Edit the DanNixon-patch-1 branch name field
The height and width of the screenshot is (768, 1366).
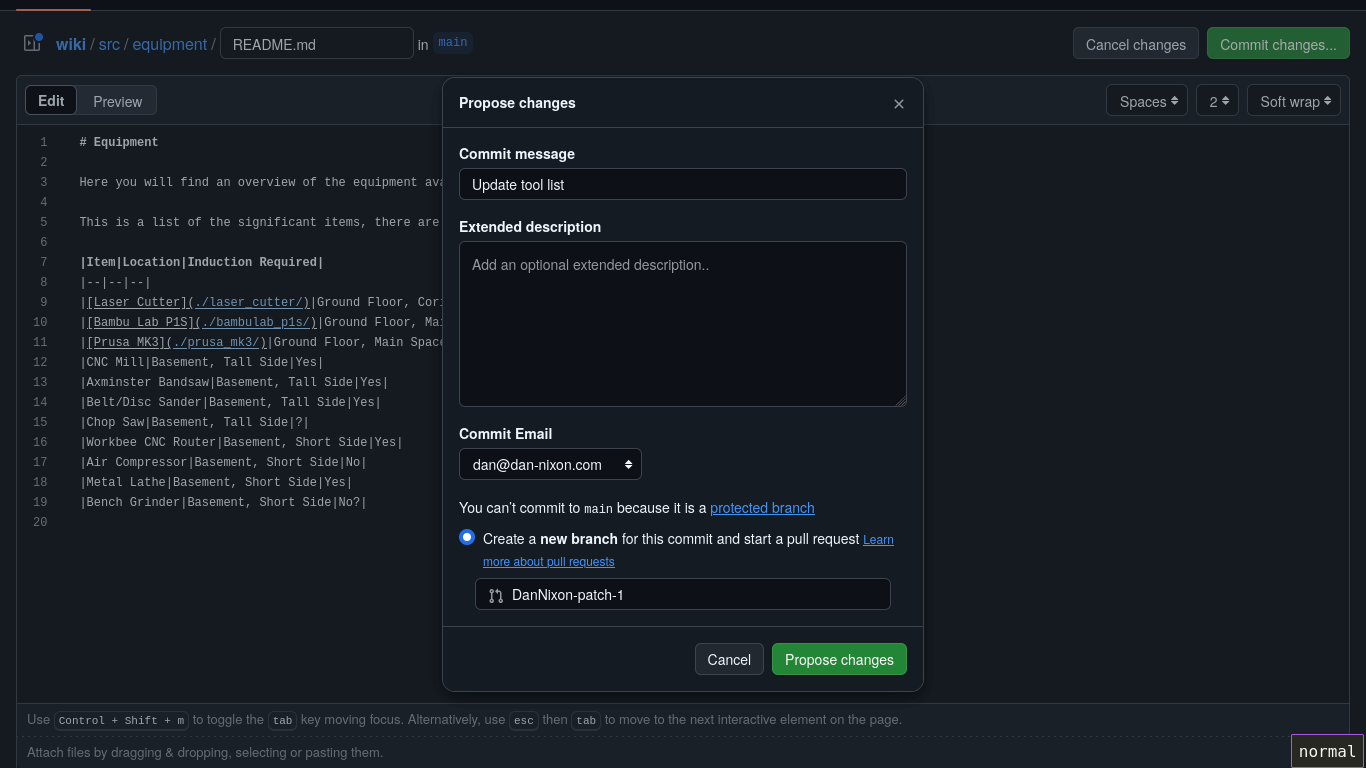pos(690,595)
